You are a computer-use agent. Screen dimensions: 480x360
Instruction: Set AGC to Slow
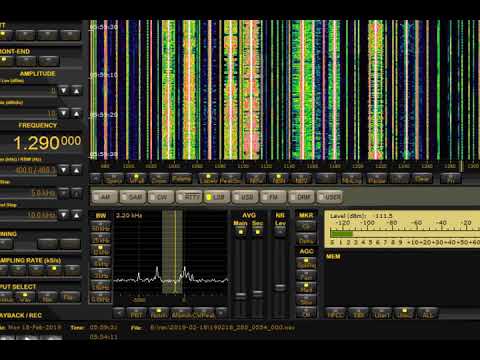click(306, 300)
